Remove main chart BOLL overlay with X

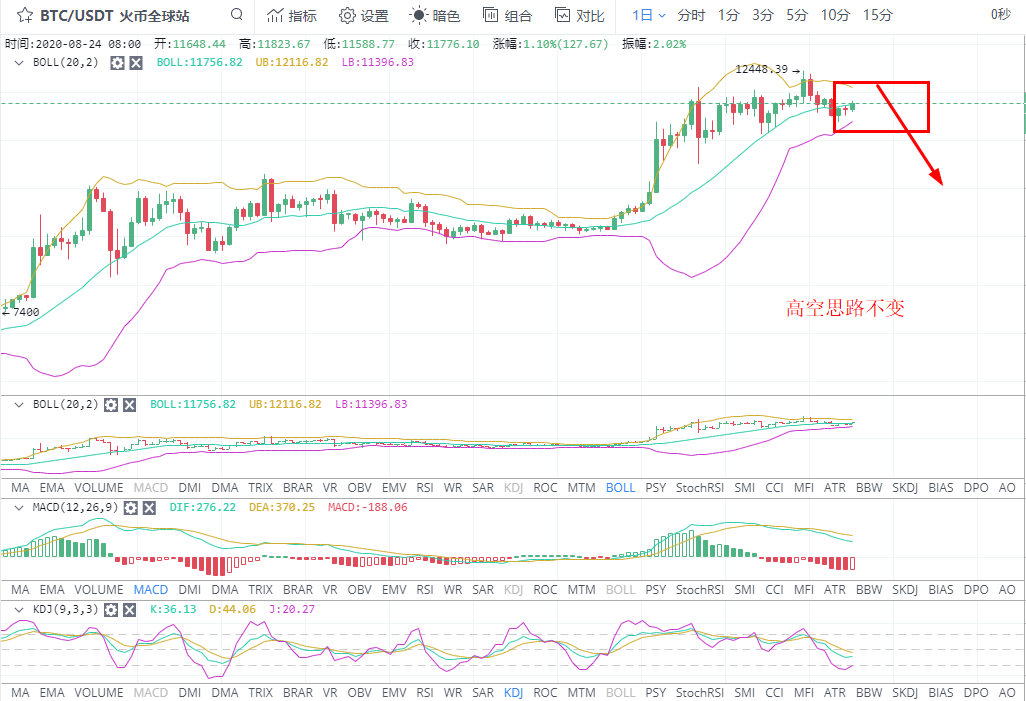[135, 63]
